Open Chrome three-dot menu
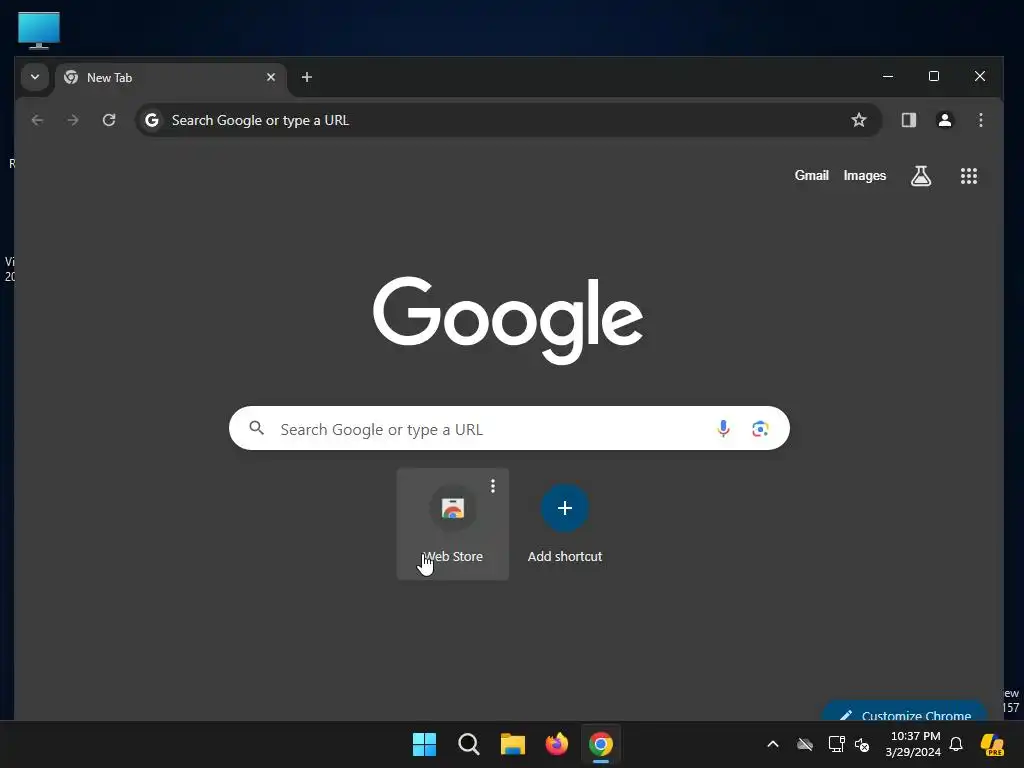 980,120
